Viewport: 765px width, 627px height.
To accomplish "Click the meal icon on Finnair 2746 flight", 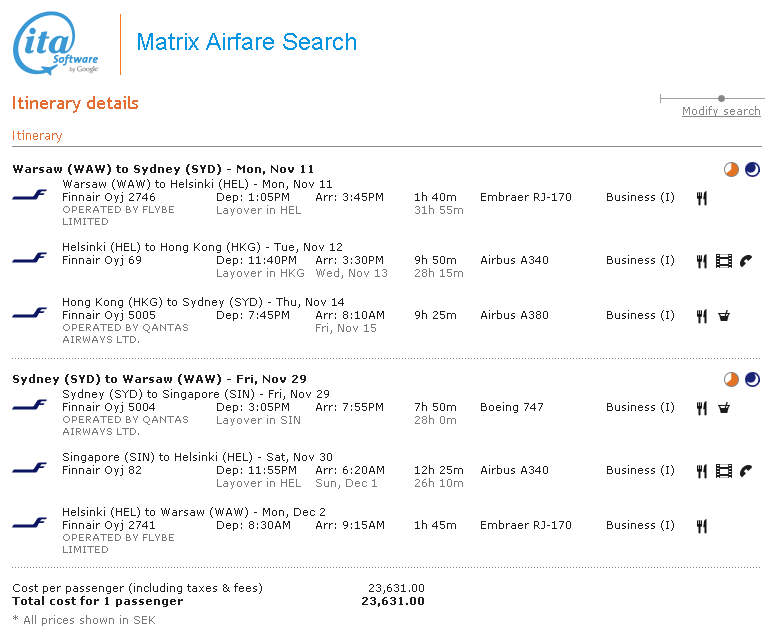I will click(x=702, y=198).
